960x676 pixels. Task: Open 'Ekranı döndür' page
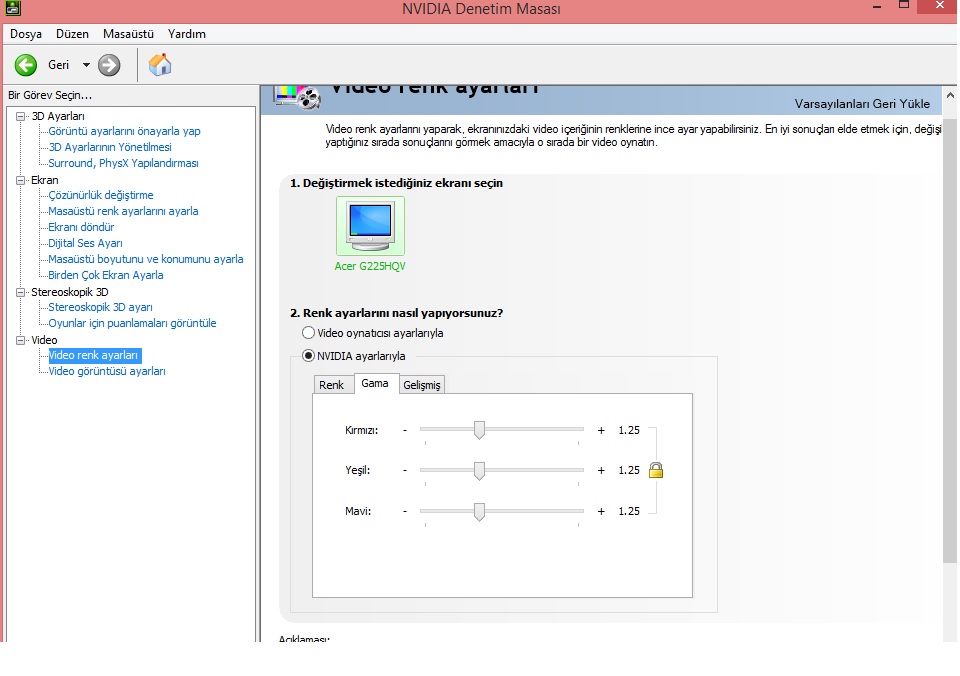coord(81,227)
